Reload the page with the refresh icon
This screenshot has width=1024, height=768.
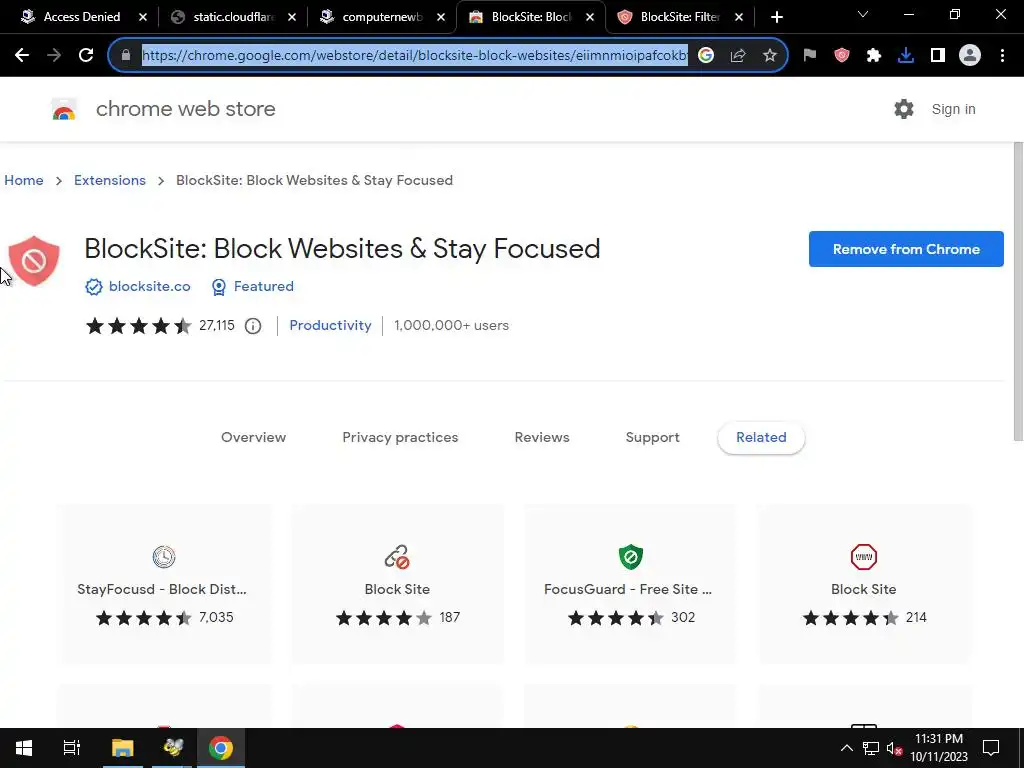pyautogui.click(x=86, y=56)
